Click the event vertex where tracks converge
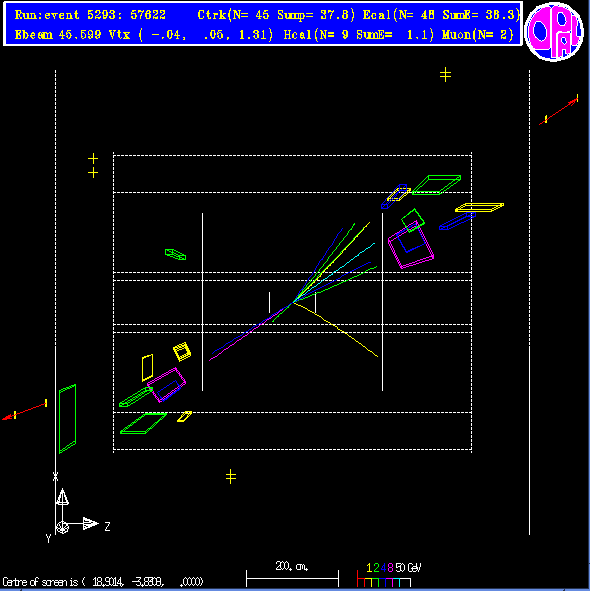The width and height of the screenshot is (590, 591). point(293,302)
